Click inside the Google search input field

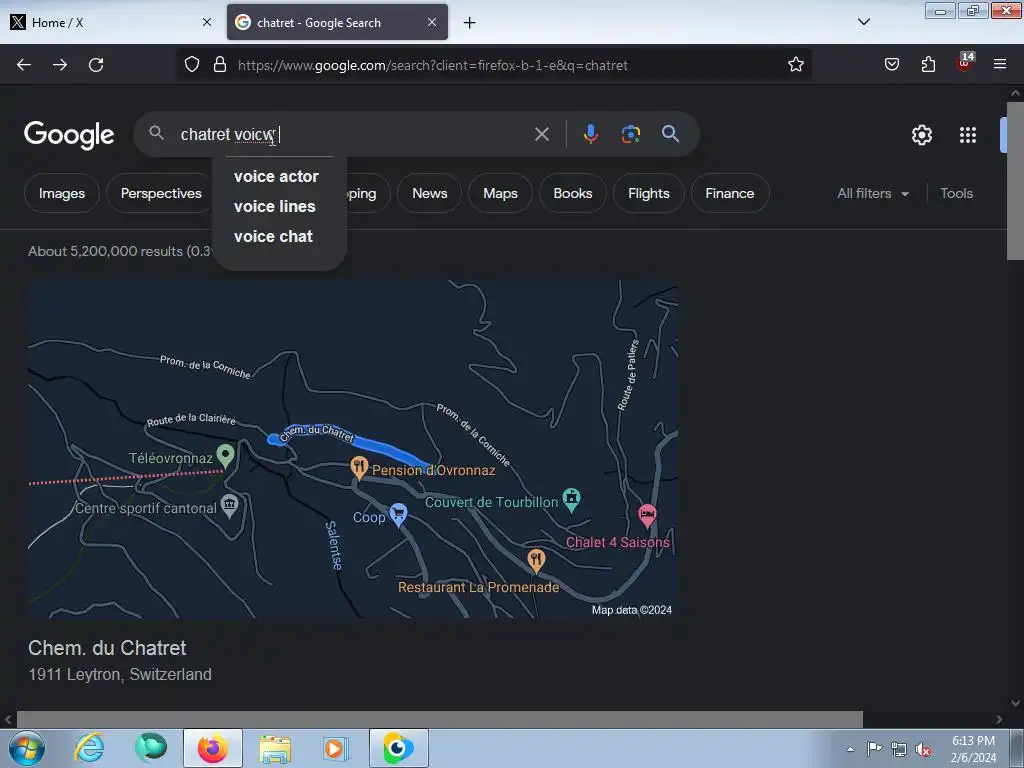click(x=353, y=135)
